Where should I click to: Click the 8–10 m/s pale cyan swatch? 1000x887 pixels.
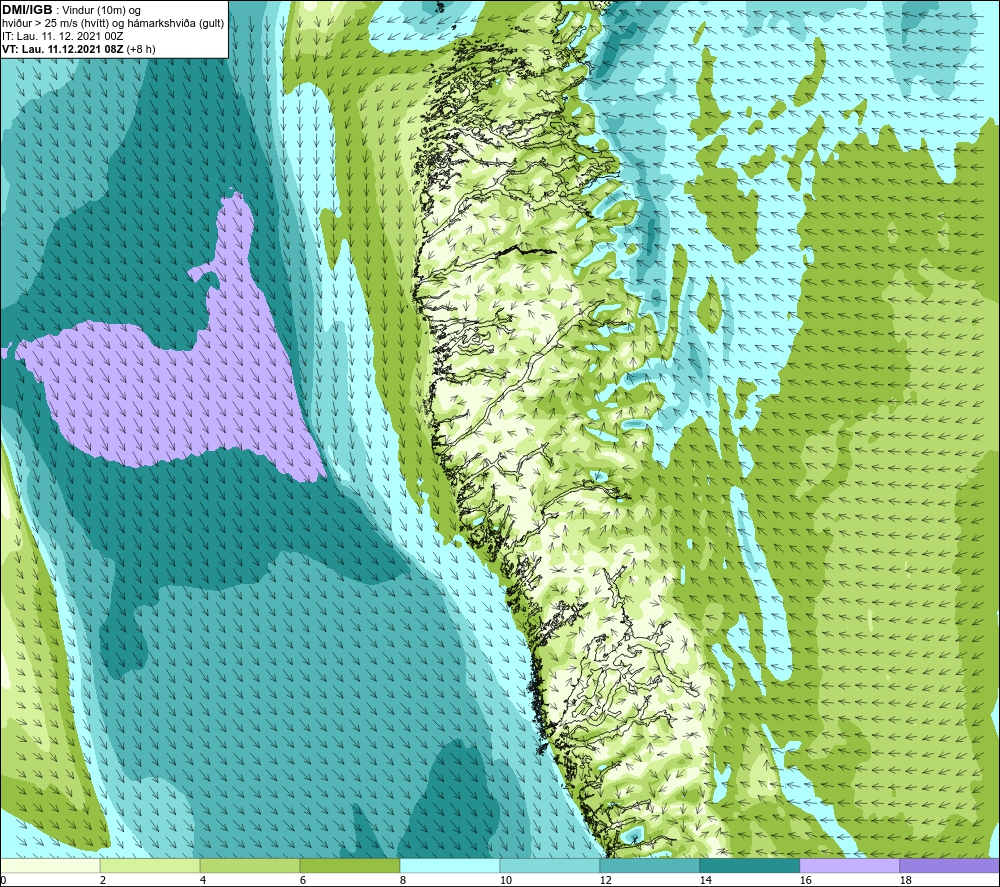(x=450, y=865)
